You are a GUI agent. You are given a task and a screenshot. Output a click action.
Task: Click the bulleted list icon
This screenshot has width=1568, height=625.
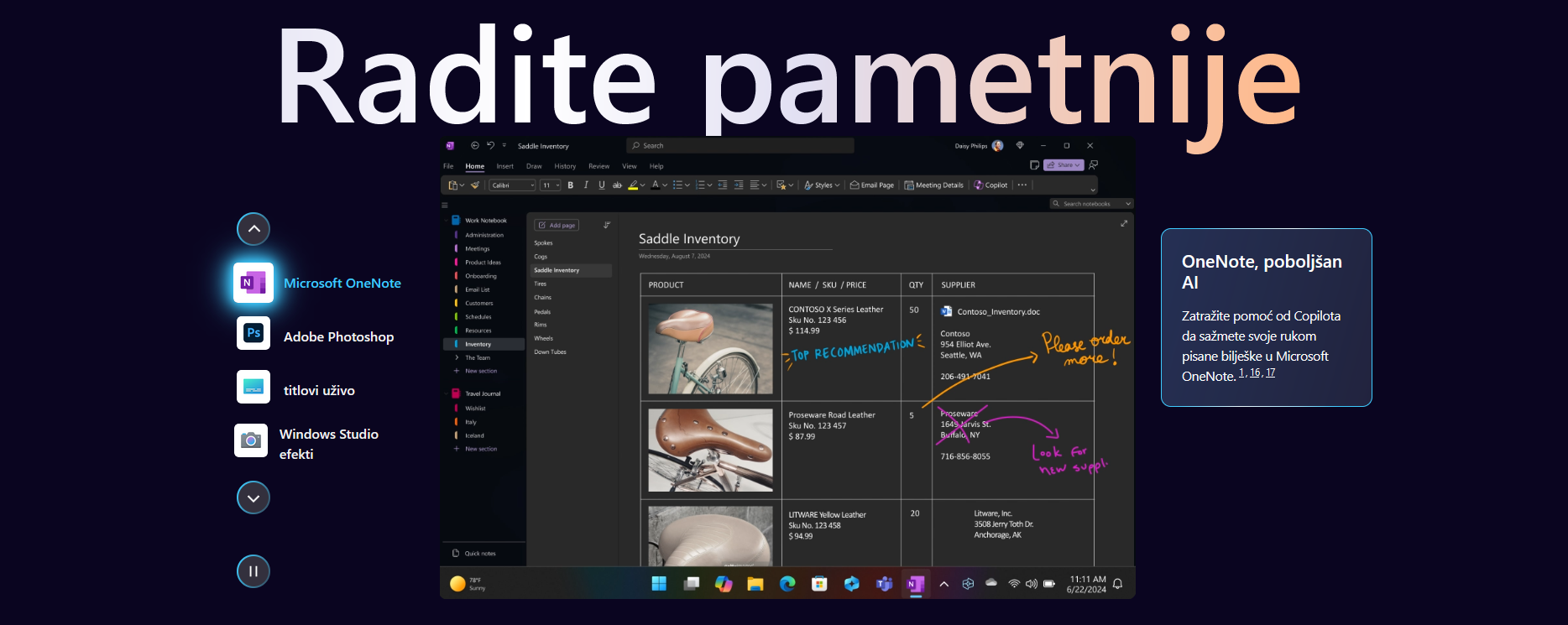[678, 185]
